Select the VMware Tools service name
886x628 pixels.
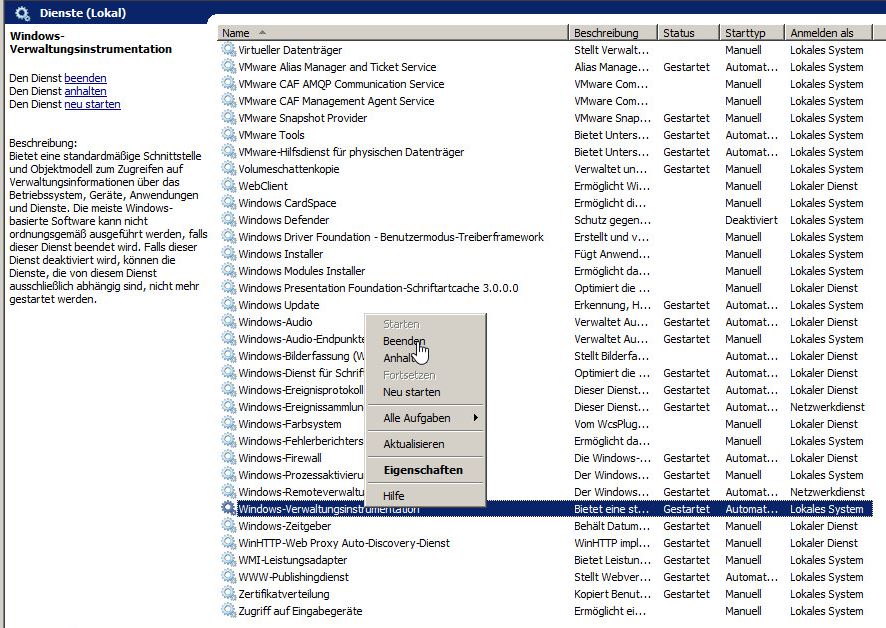pyautogui.click(x=271, y=135)
